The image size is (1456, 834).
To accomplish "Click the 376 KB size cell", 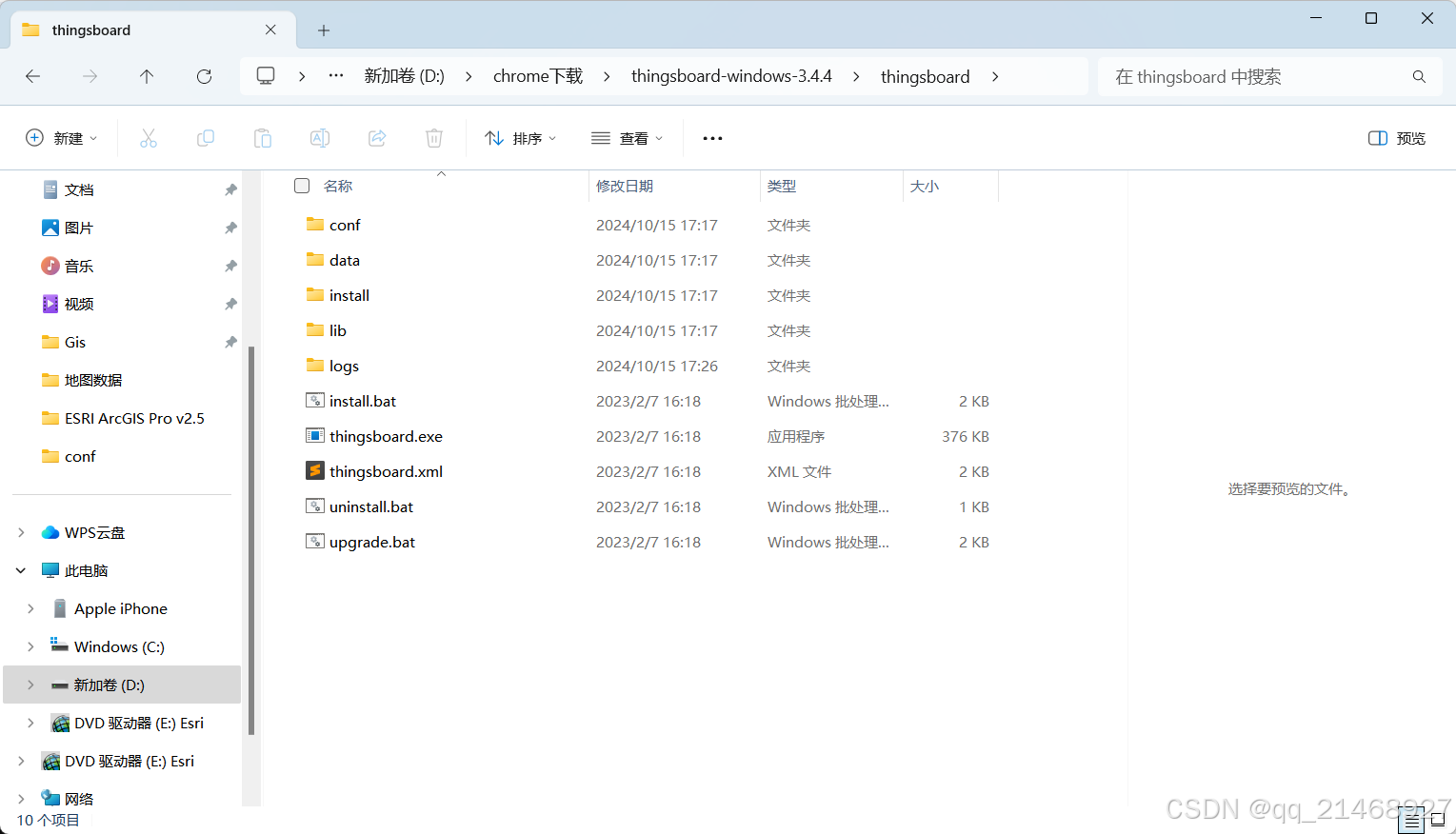I will [x=966, y=436].
